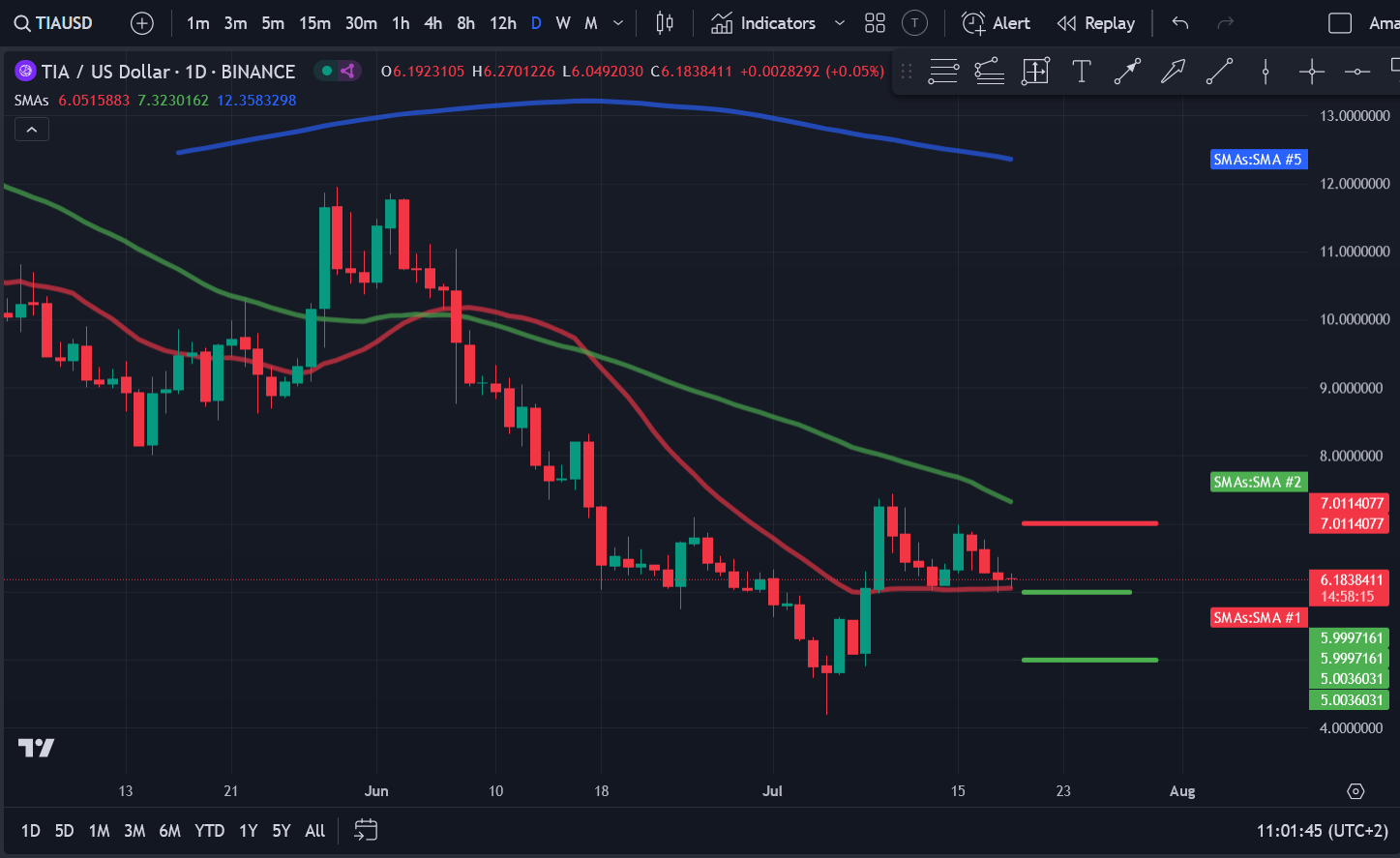Click SMA value 7.3230162
The width and height of the screenshot is (1400, 858).
pos(173,101)
